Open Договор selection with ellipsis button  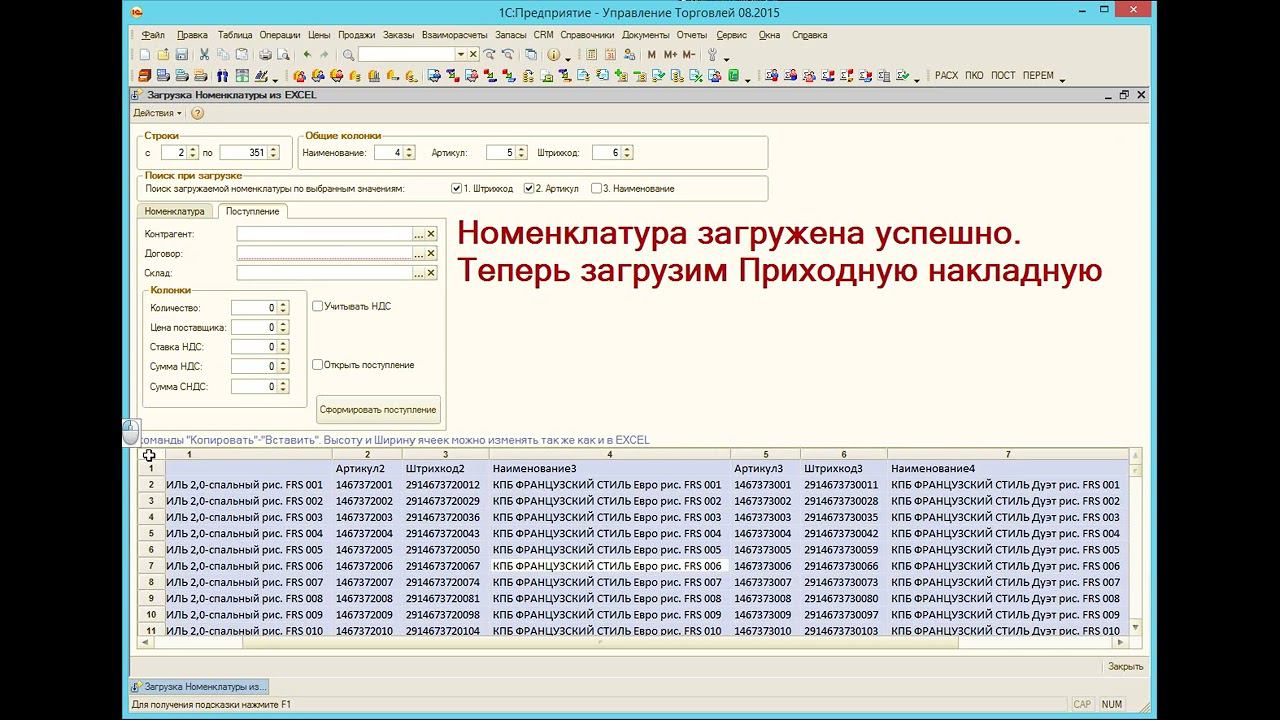click(x=418, y=253)
